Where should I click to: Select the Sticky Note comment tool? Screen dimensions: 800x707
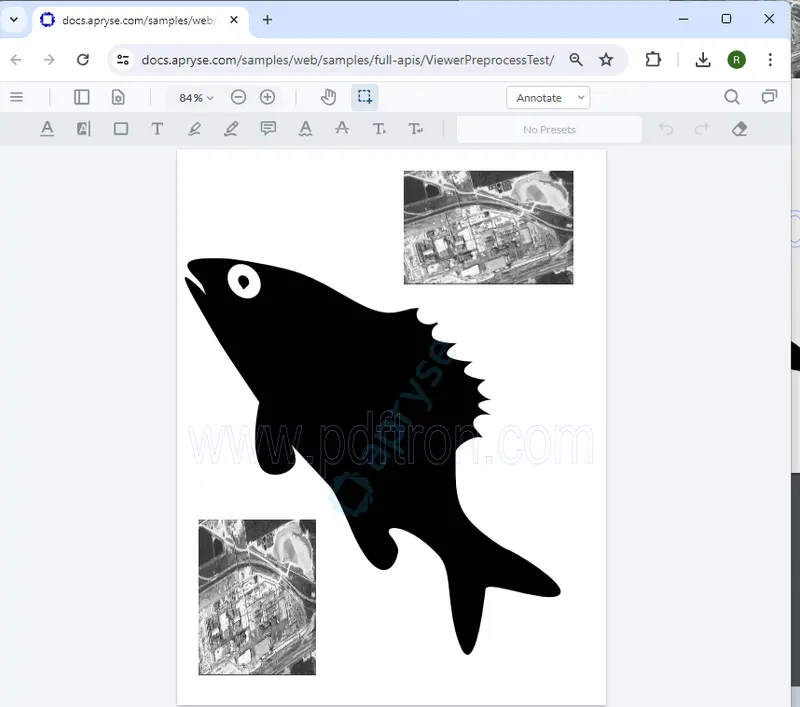(x=268, y=128)
